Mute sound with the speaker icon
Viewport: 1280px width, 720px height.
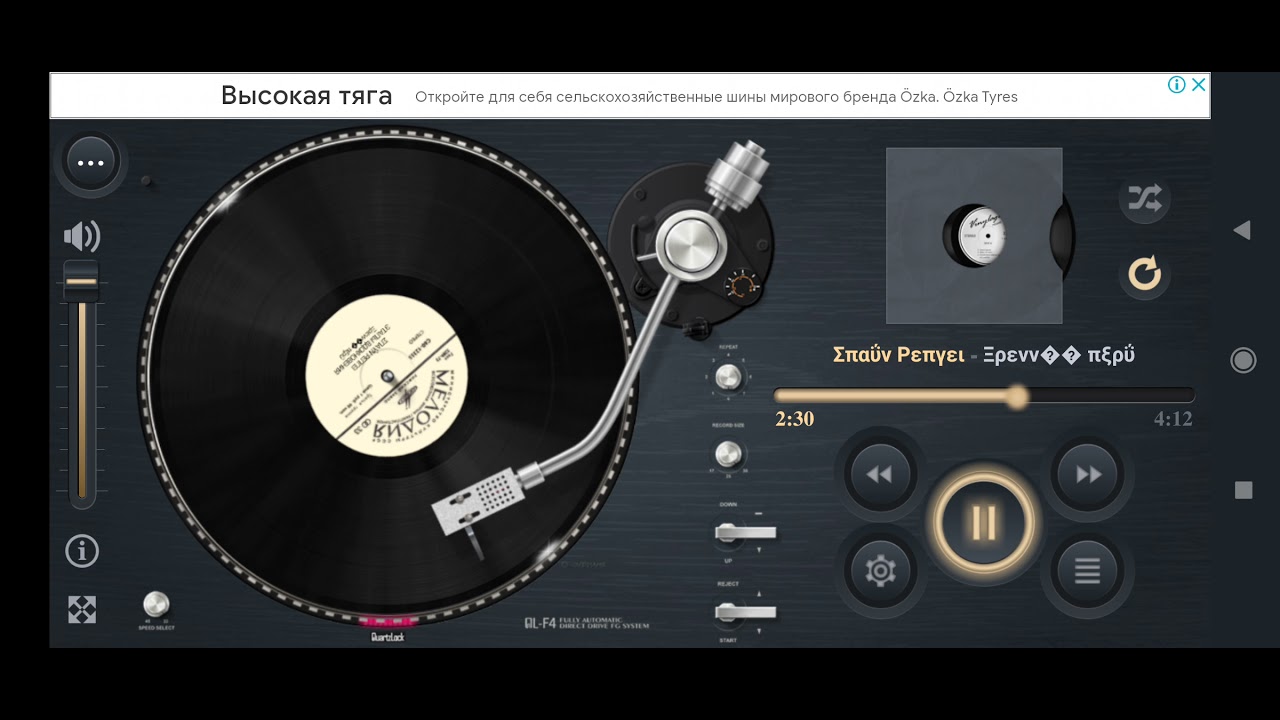(82, 236)
